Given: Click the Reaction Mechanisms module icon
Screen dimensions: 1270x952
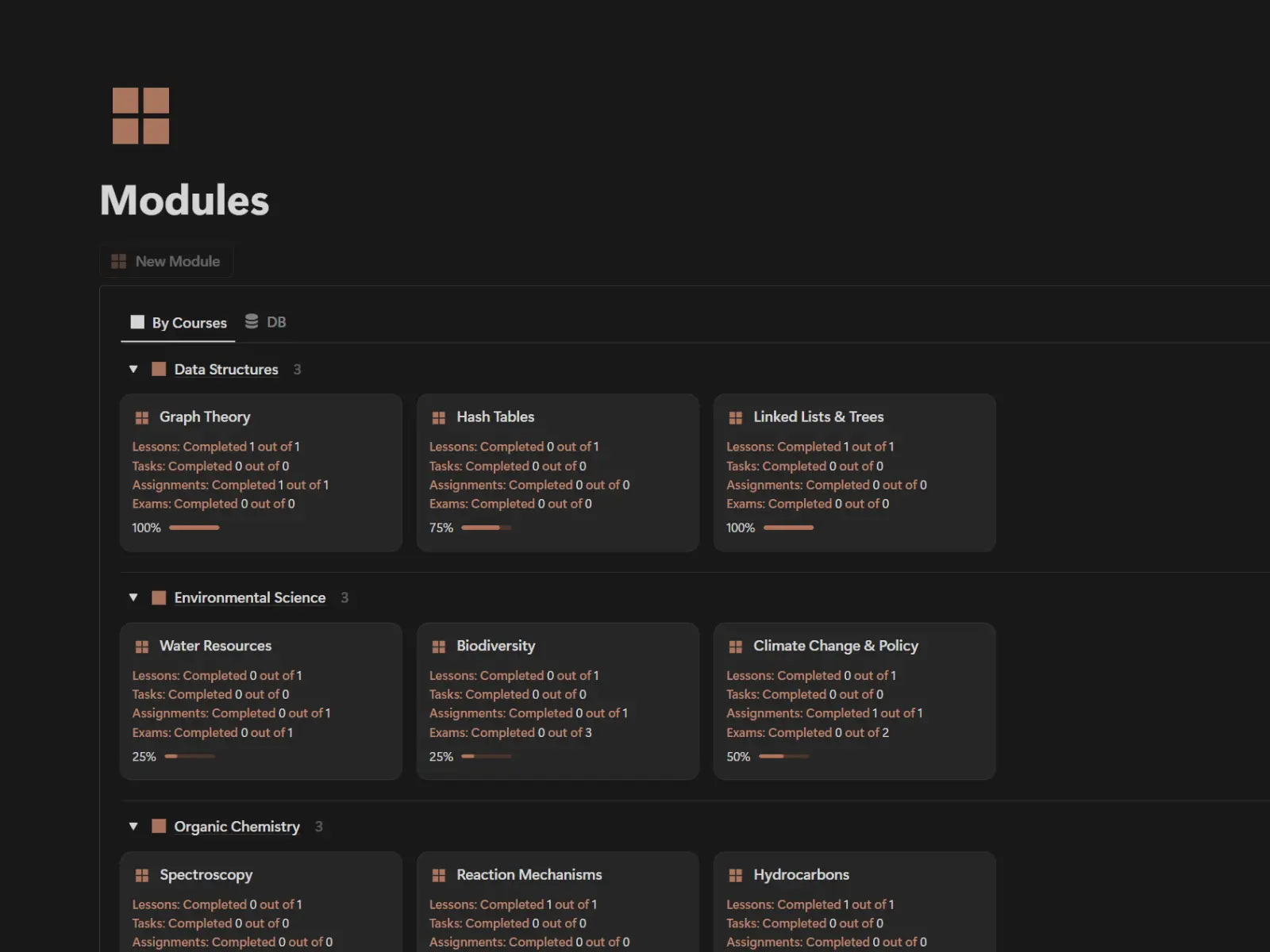Looking at the screenshot, I should [438, 875].
